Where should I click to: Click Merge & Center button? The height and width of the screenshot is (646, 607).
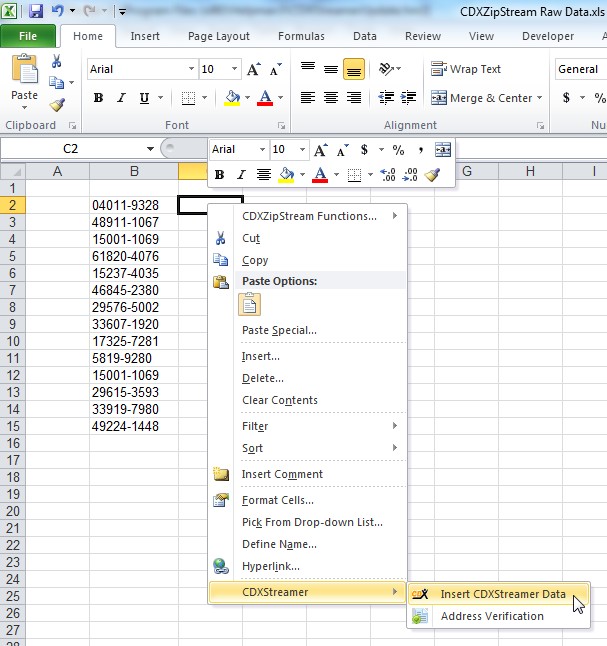tap(481, 98)
